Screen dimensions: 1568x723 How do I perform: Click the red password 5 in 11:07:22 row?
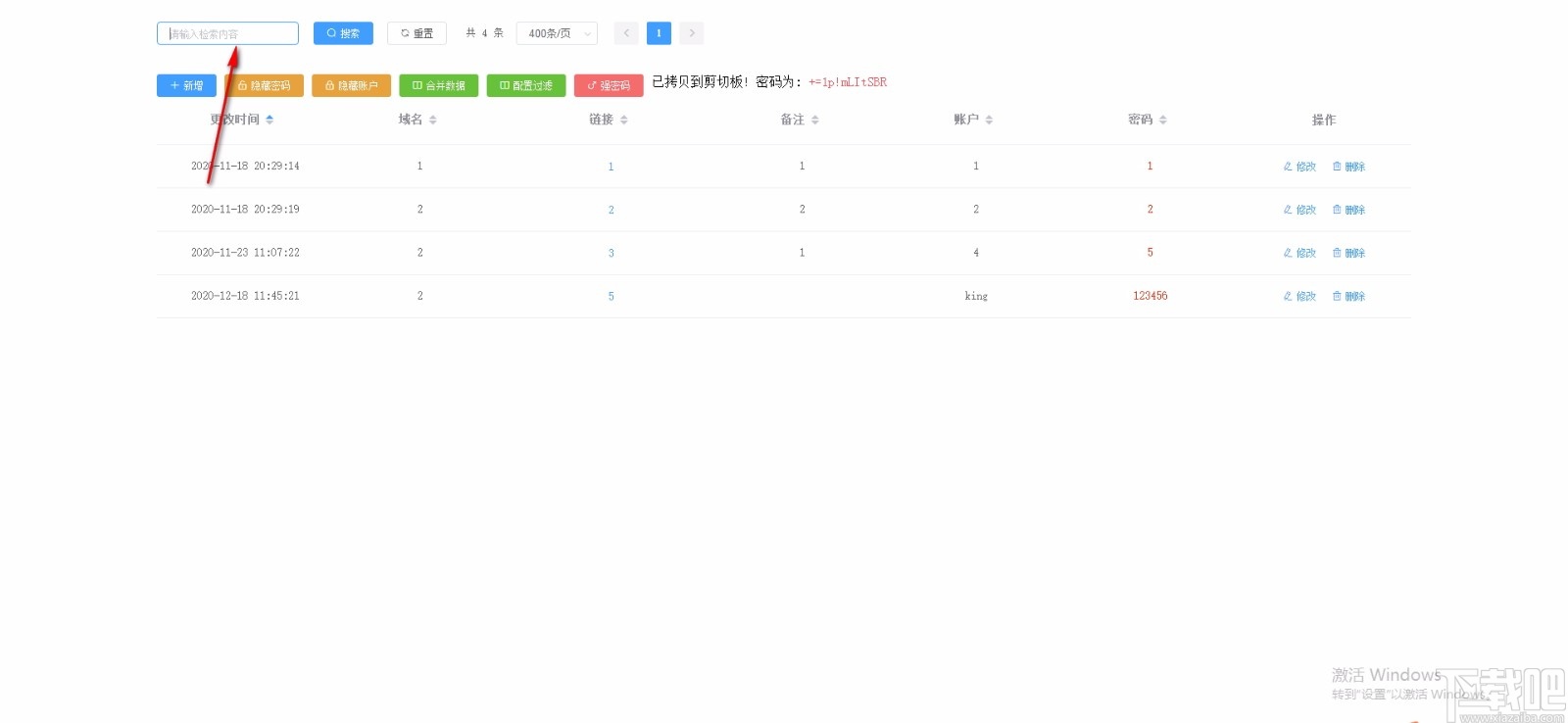1151,253
